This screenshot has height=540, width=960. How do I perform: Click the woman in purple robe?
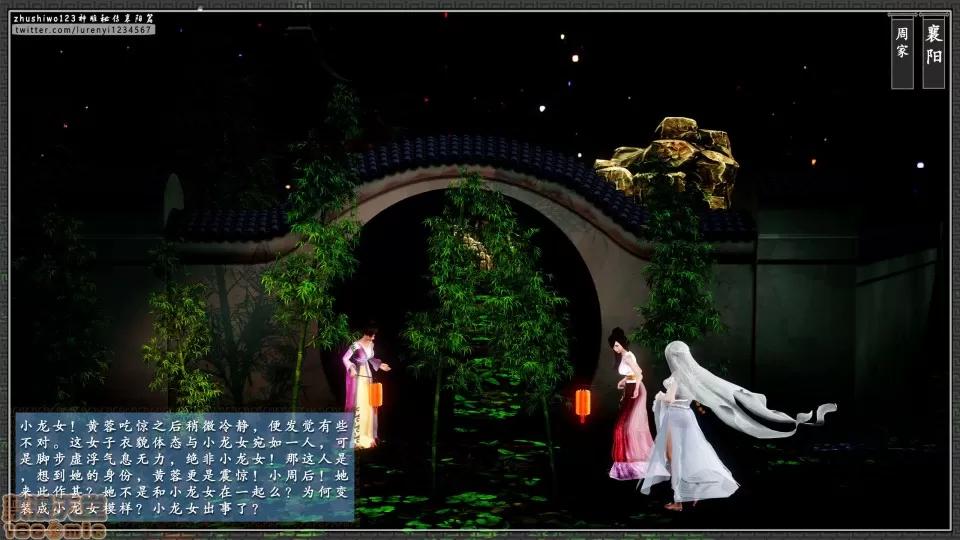click(x=364, y=388)
